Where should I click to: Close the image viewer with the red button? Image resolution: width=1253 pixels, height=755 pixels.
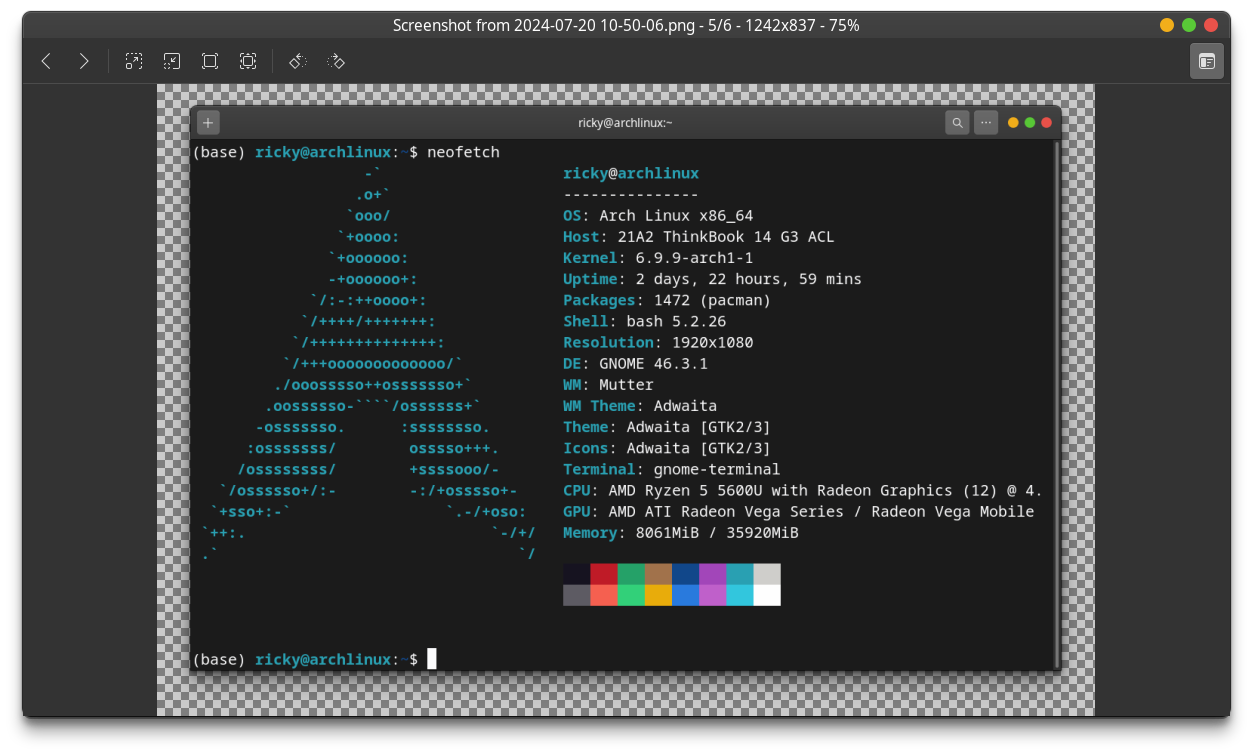point(1211,25)
